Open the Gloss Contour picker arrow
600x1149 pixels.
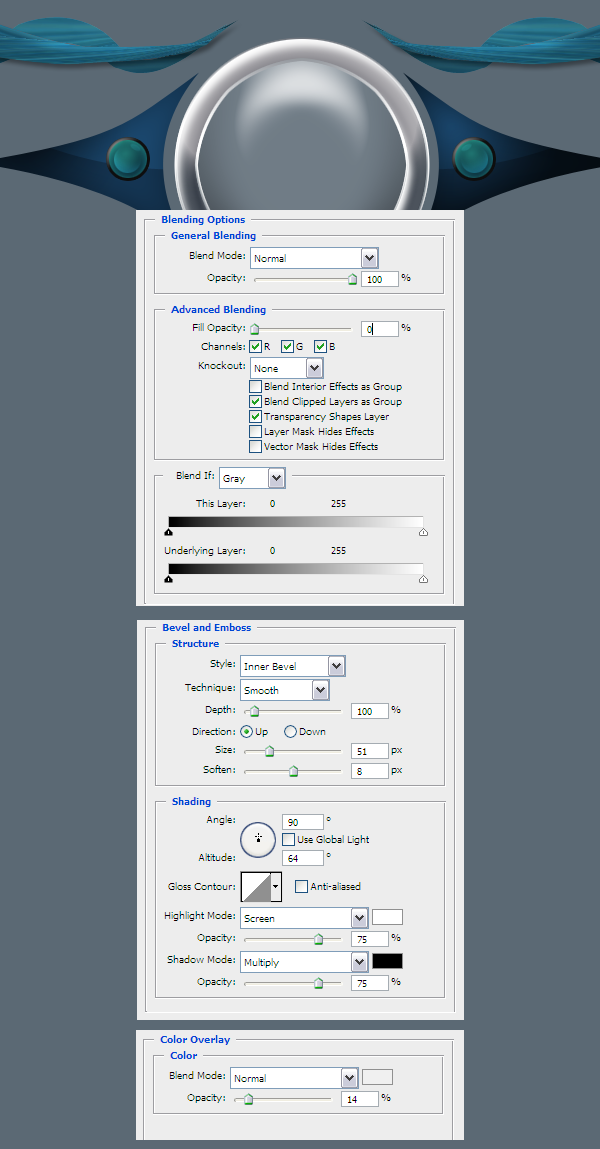pyautogui.click(x=276, y=887)
